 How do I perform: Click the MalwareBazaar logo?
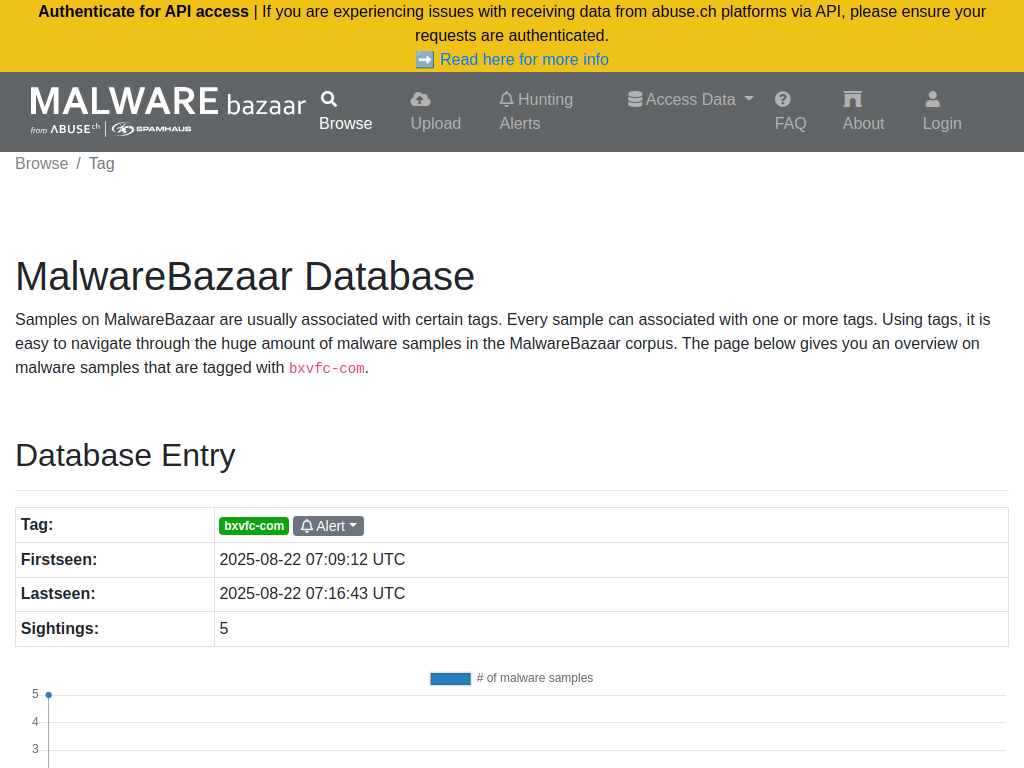tap(168, 111)
